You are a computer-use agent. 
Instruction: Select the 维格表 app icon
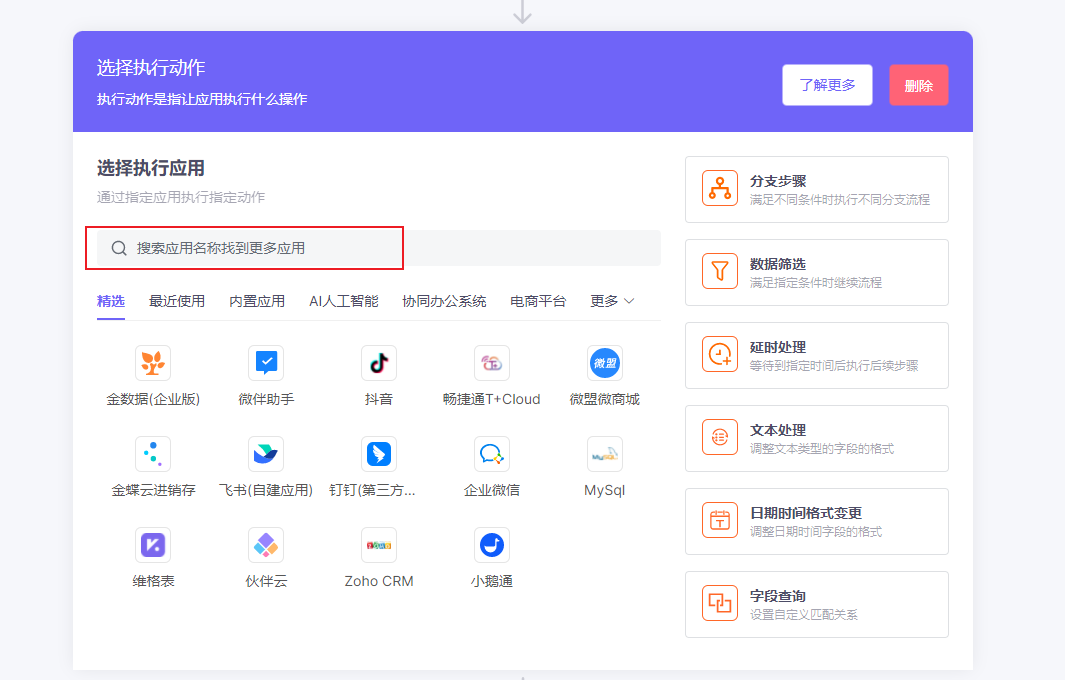(x=153, y=545)
